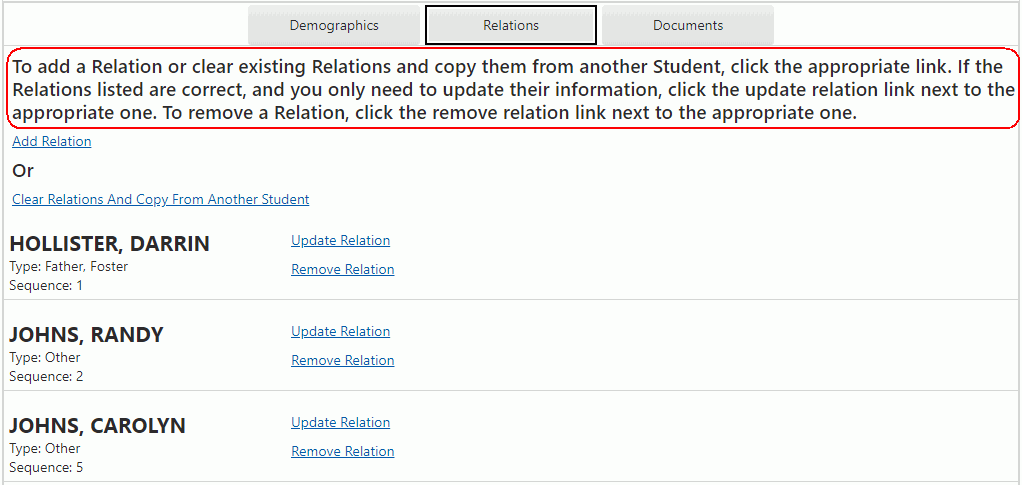The image size is (1022, 485).
Task: Click the red-outlined instruction text box
Action: (511, 90)
